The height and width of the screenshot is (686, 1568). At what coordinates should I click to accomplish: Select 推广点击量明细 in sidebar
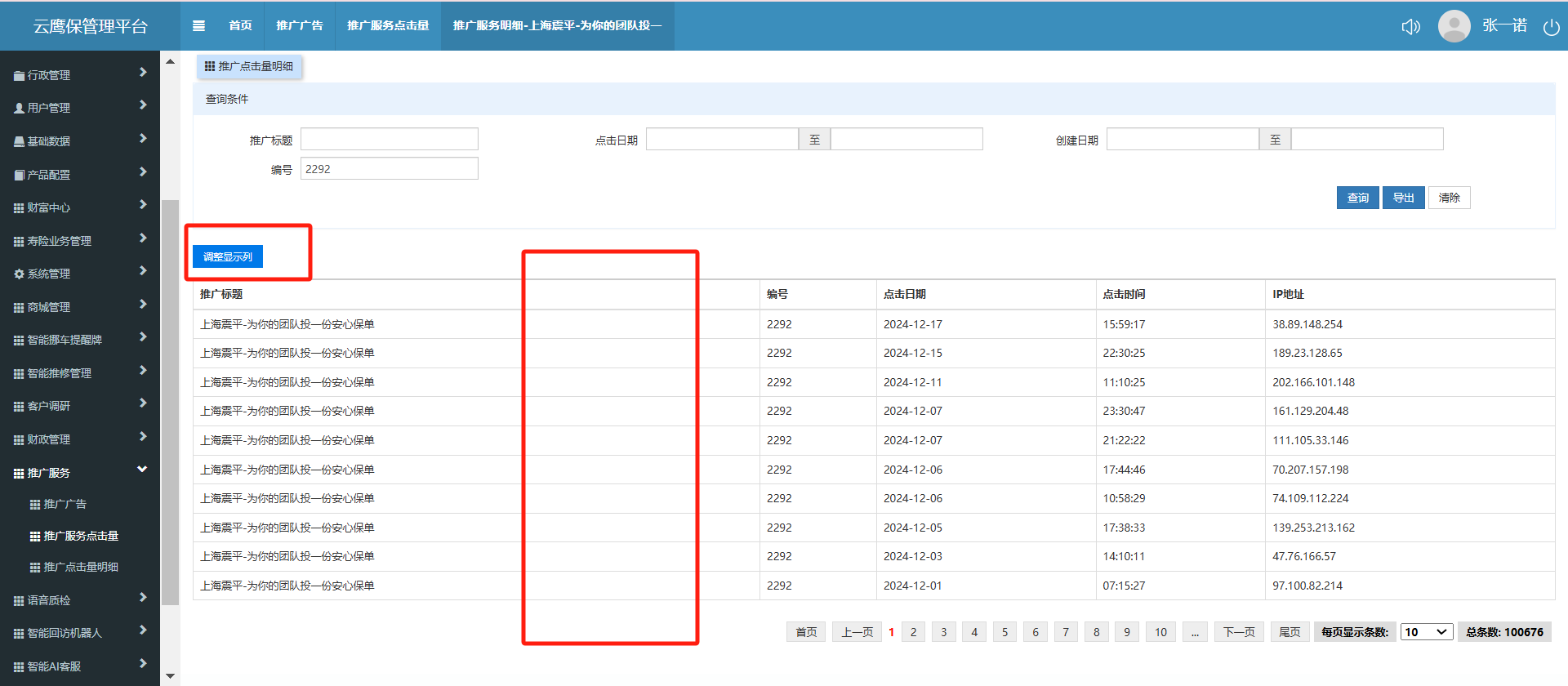tap(80, 567)
